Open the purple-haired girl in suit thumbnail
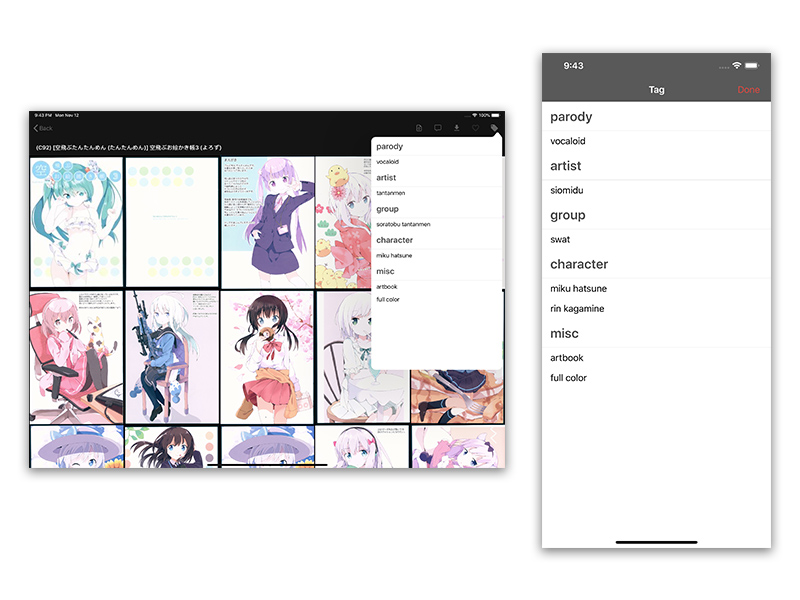Screen dimensions: 800x600 [267, 222]
